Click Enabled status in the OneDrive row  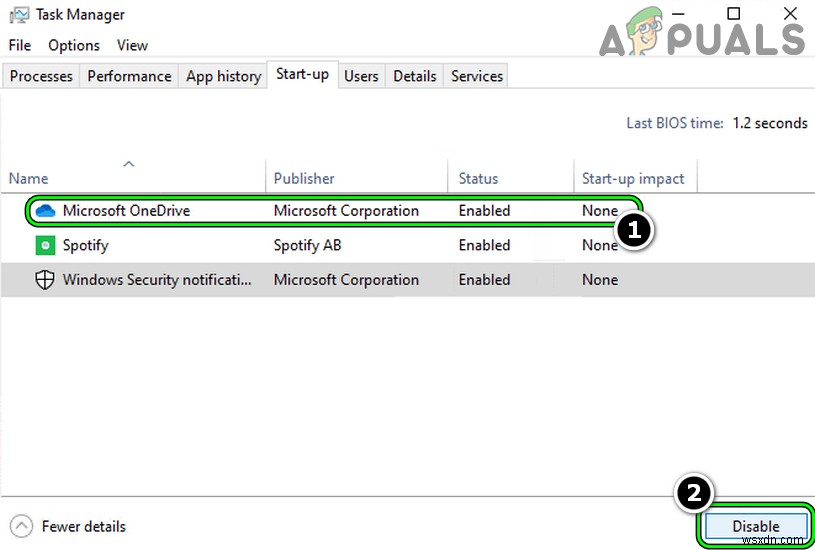point(484,211)
